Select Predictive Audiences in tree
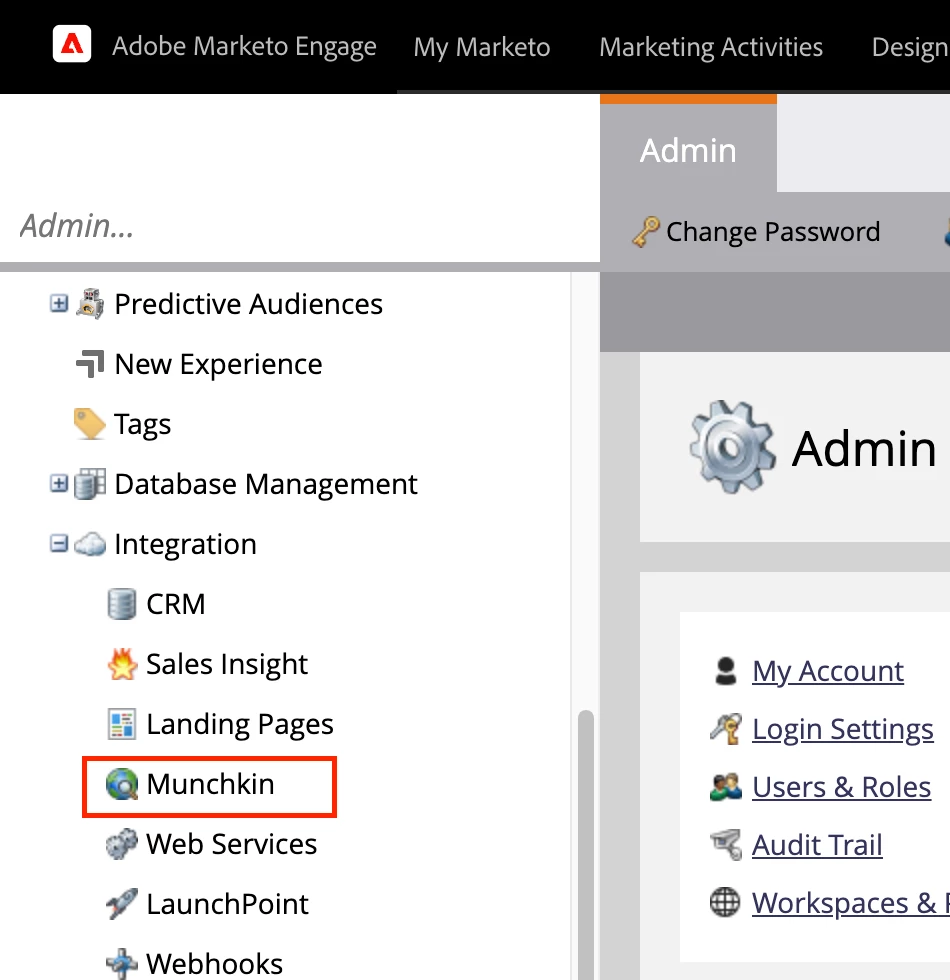The image size is (950, 980). (x=248, y=304)
